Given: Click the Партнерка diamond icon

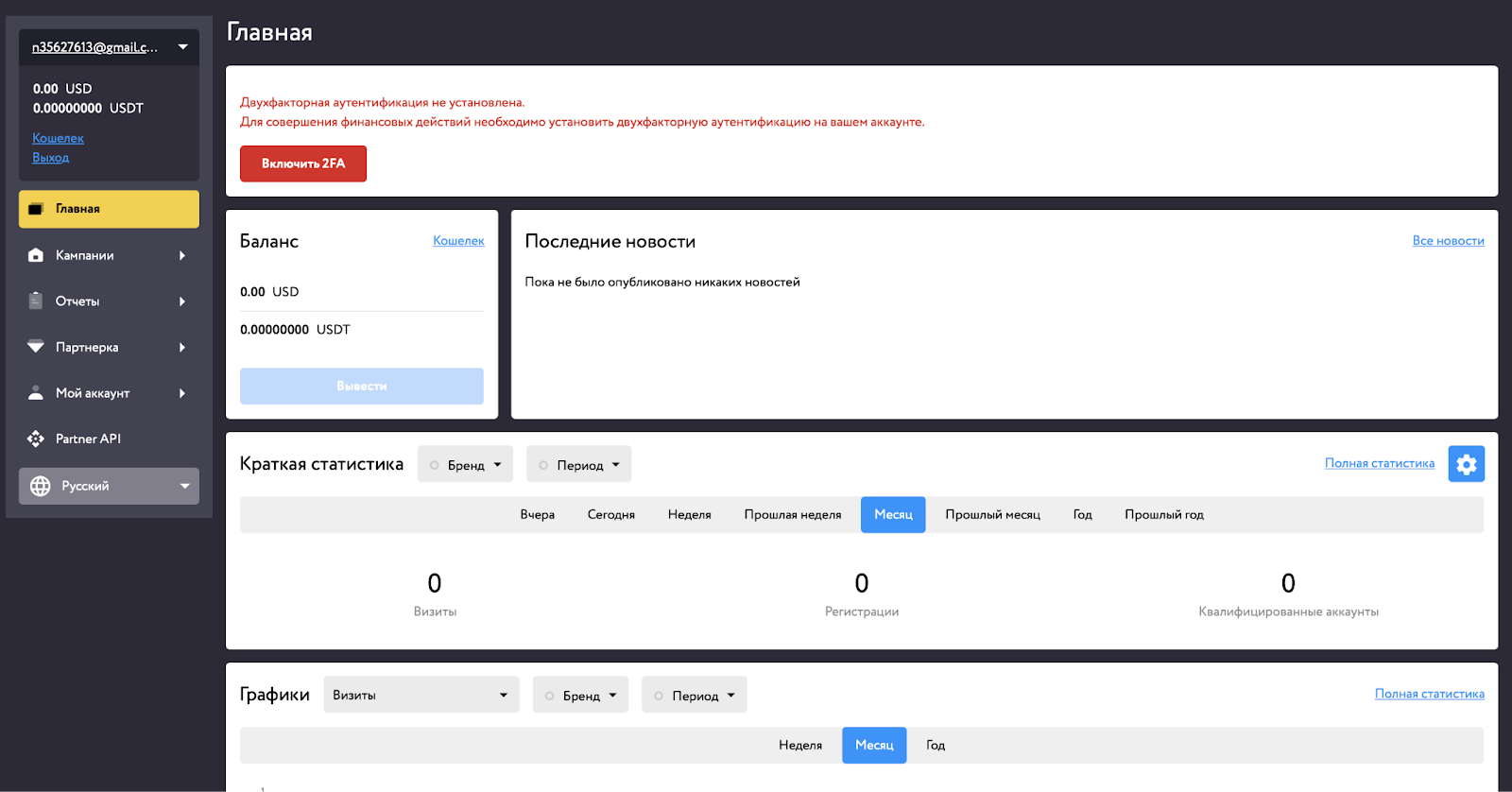Looking at the screenshot, I should [x=36, y=347].
